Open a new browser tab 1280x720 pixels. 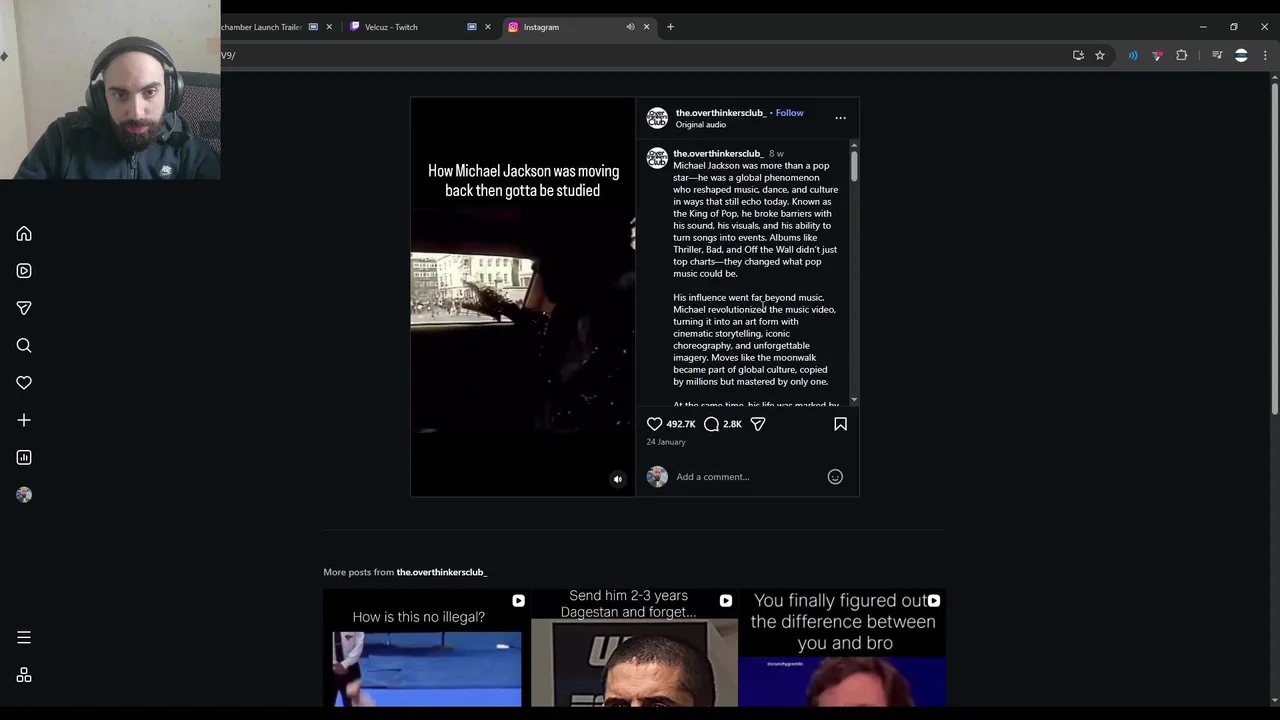[670, 27]
